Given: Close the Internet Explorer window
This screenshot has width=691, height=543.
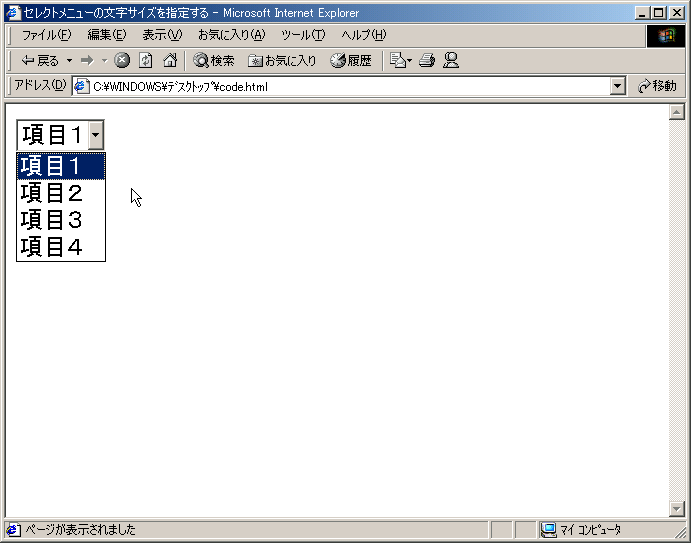Looking at the screenshot, I should tap(676, 13).
